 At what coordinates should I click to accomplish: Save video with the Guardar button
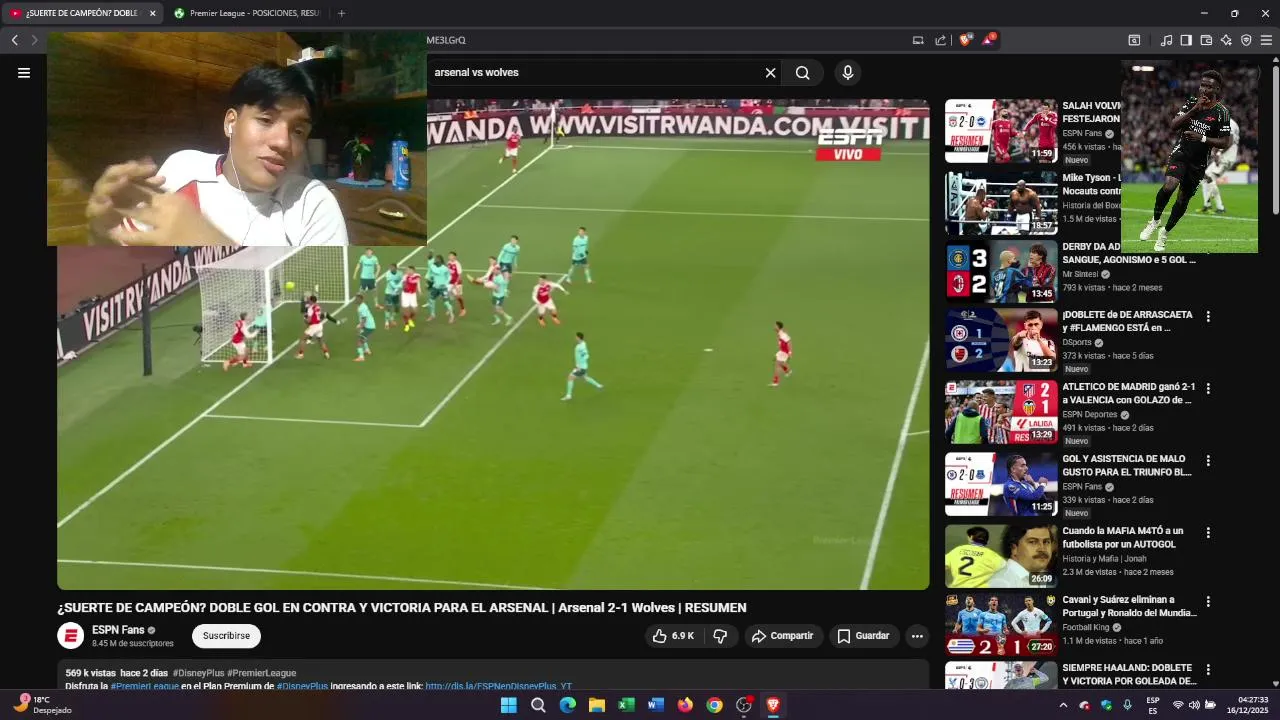click(x=864, y=636)
